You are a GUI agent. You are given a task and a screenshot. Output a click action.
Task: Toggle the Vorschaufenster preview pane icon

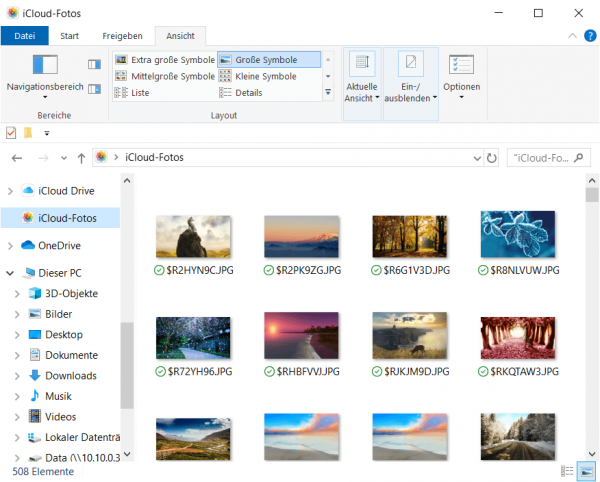click(94, 64)
